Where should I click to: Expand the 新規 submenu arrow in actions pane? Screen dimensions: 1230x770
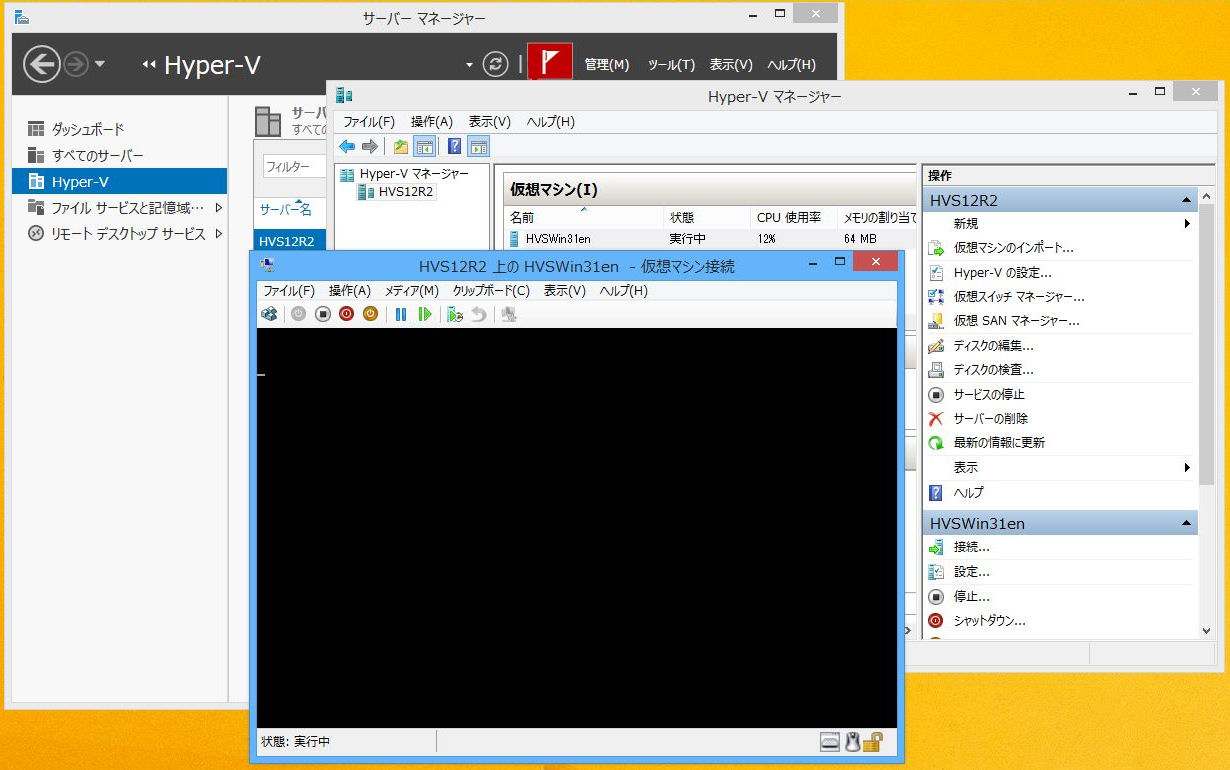point(1187,224)
